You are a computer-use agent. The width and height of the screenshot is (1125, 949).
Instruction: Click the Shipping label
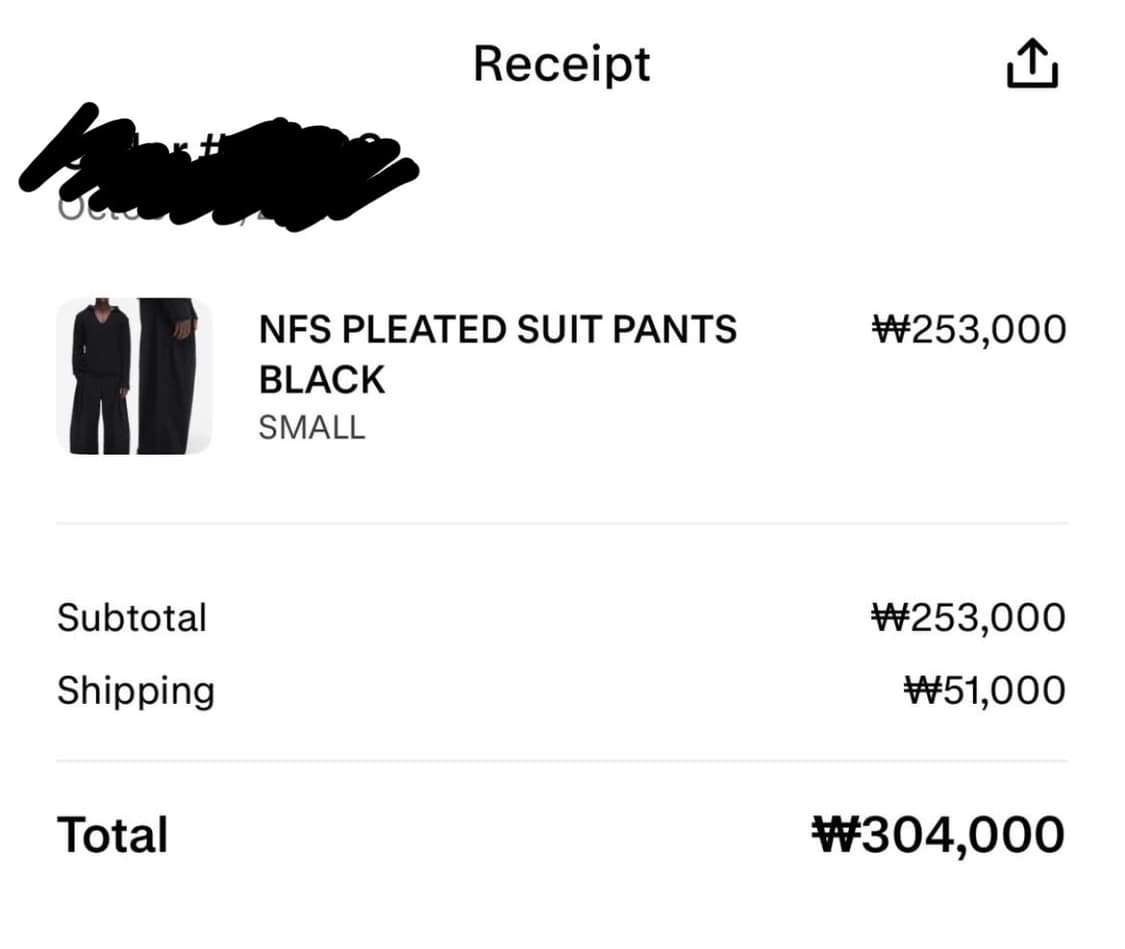[x=136, y=691]
